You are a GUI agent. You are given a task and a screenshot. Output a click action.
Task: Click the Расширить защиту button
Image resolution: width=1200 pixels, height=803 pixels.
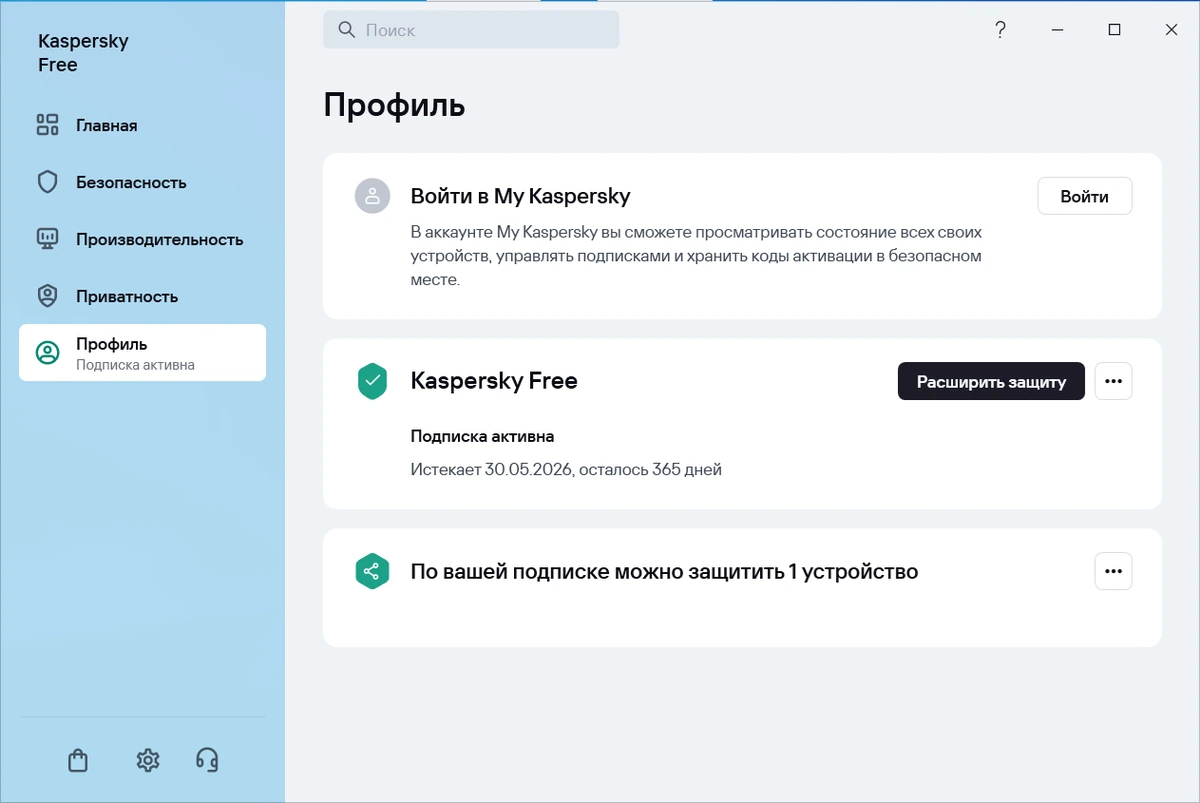pos(991,381)
